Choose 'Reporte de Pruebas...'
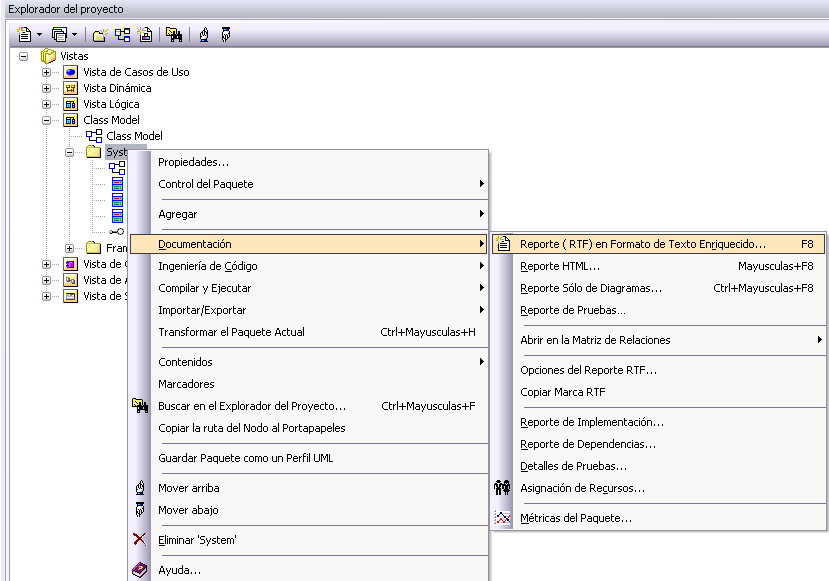This screenshot has width=829, height=581. (659, 310)
